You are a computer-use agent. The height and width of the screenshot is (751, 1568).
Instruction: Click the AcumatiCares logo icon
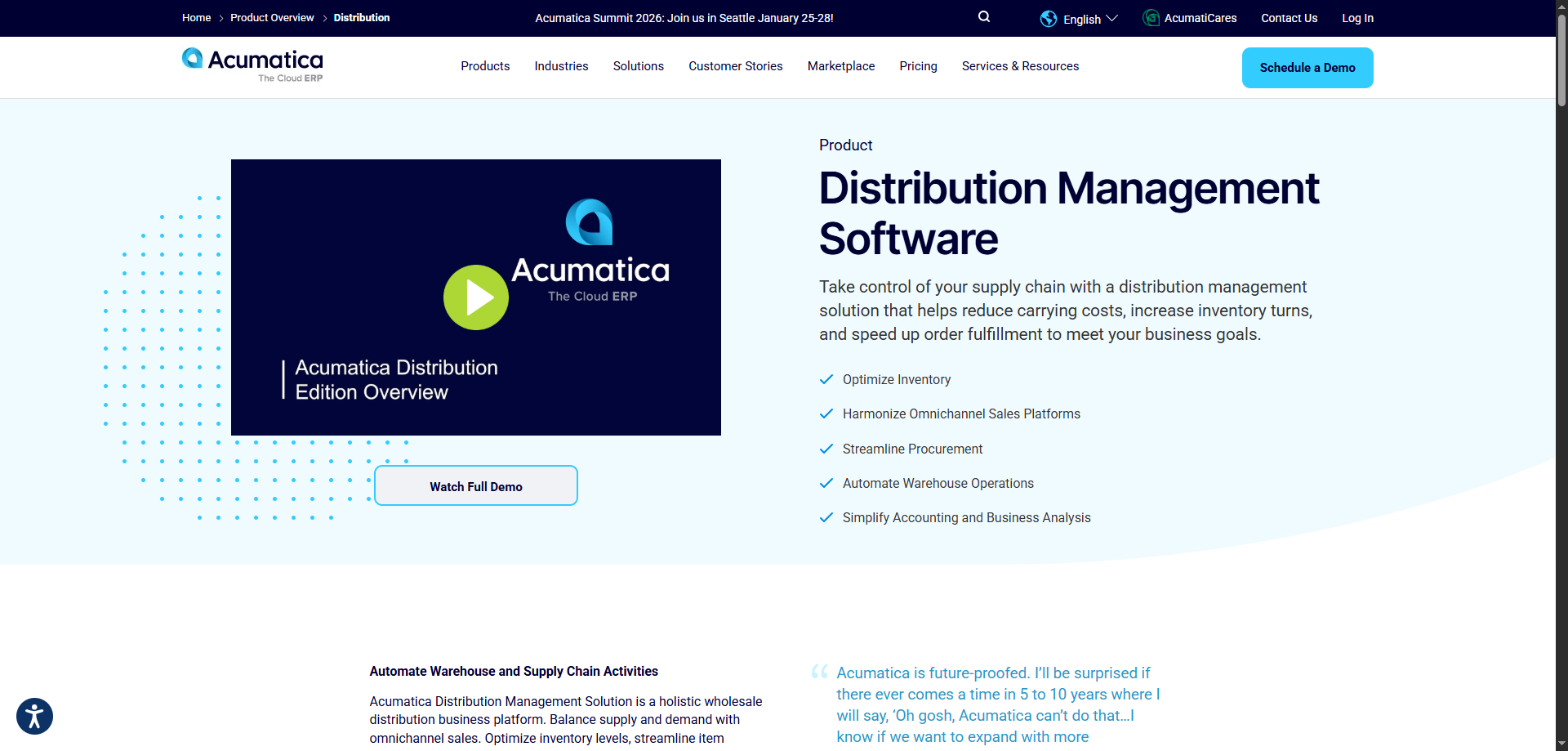pos(1151,17)
